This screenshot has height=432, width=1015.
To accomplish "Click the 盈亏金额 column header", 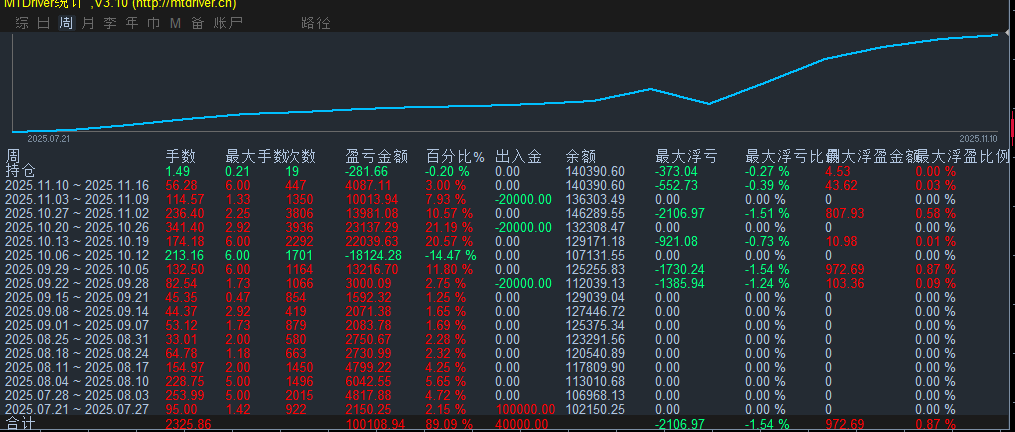I will (377, 156).
